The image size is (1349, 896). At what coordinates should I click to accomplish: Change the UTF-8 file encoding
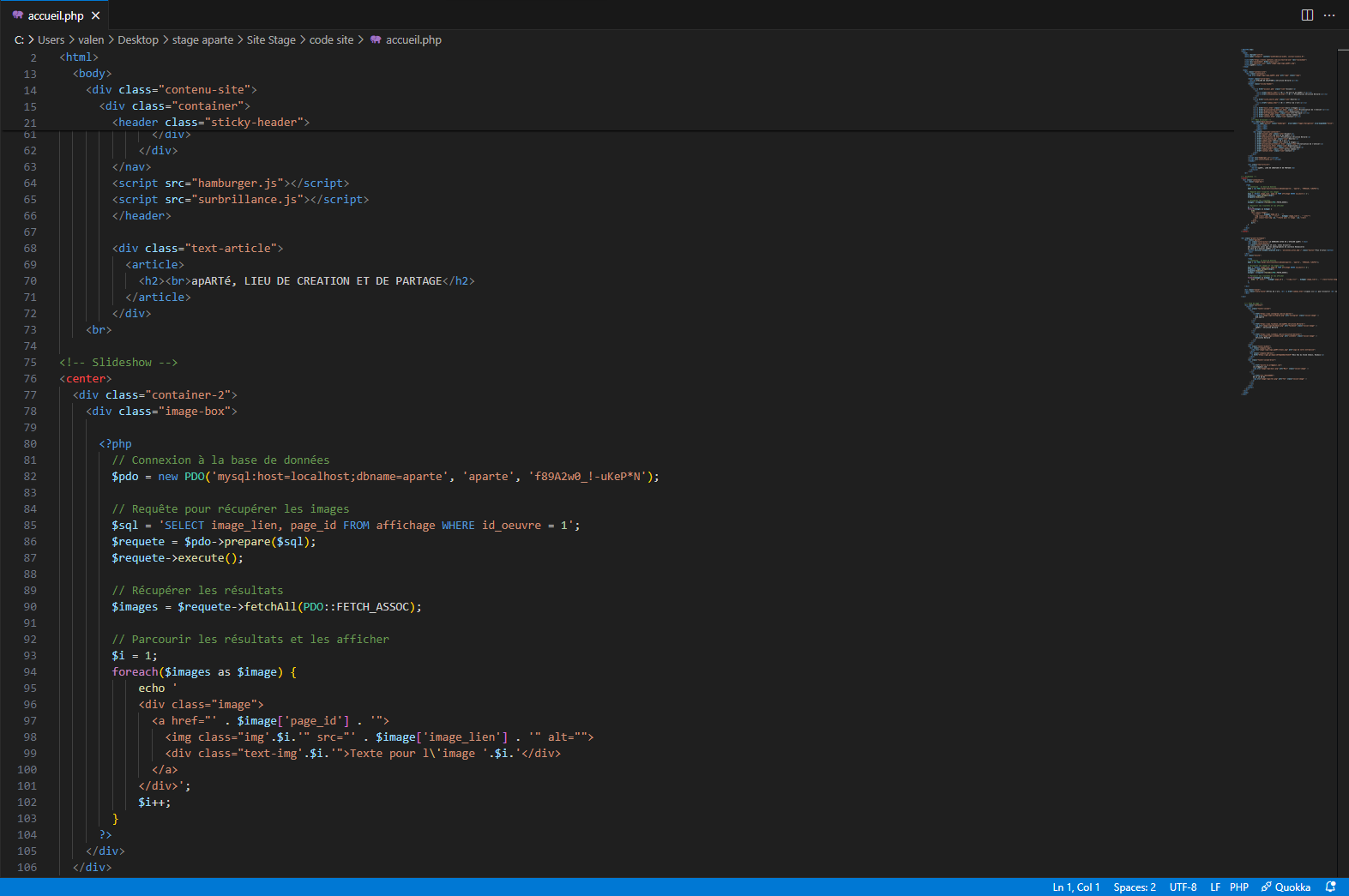click(1183, 887)
